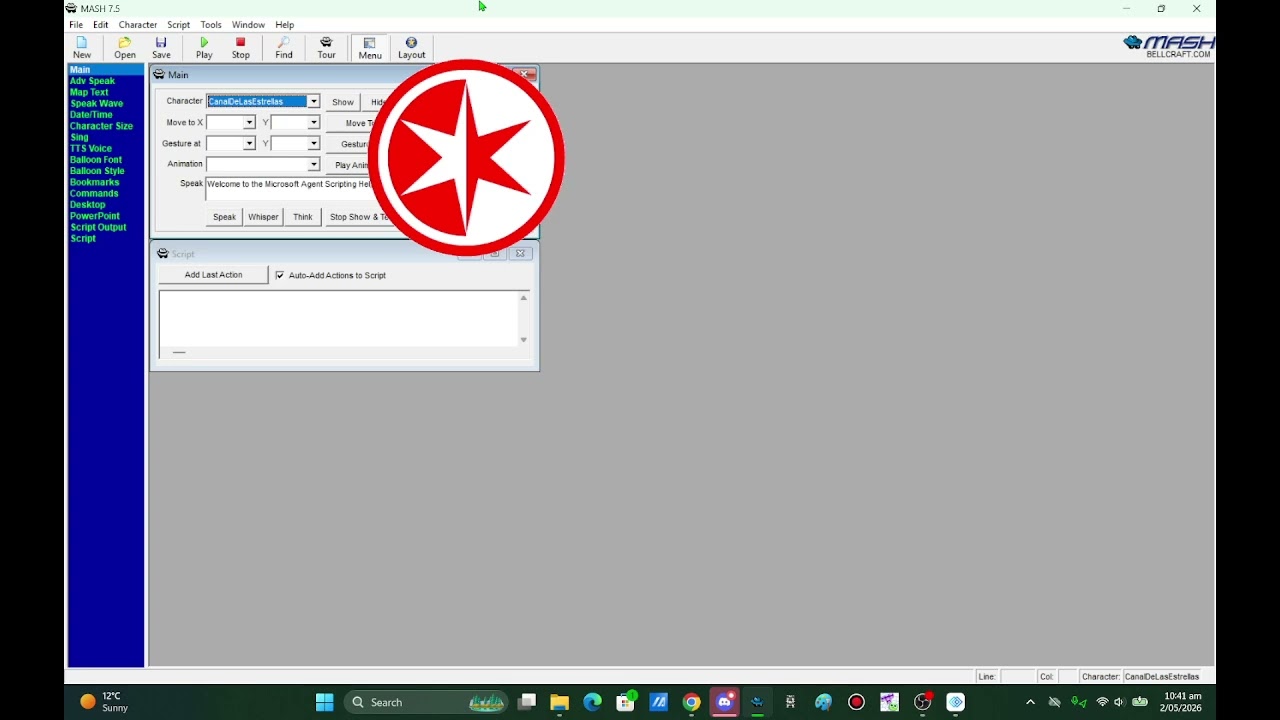Save the script via the Save icon
Screen dimensions: 1280x720
(x=161, y=48)
